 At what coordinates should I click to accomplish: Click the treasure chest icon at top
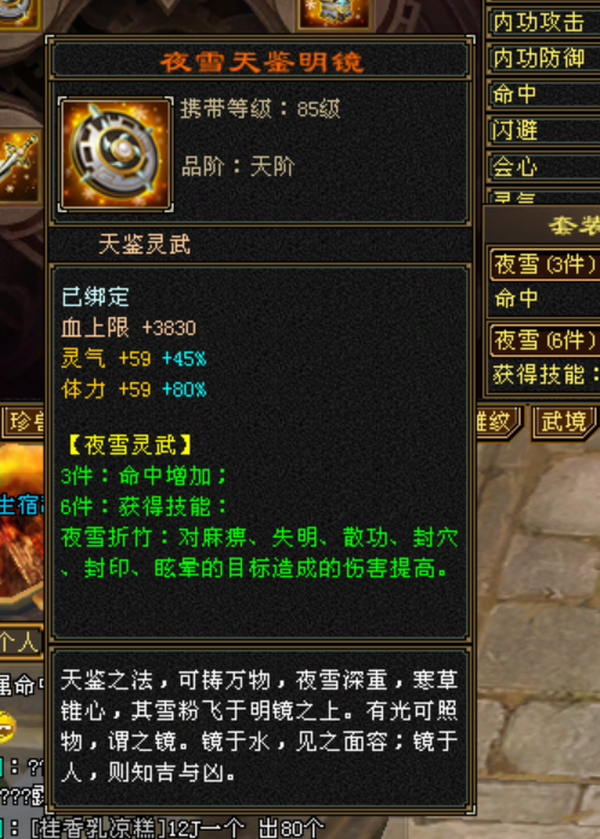coord(333,13)
